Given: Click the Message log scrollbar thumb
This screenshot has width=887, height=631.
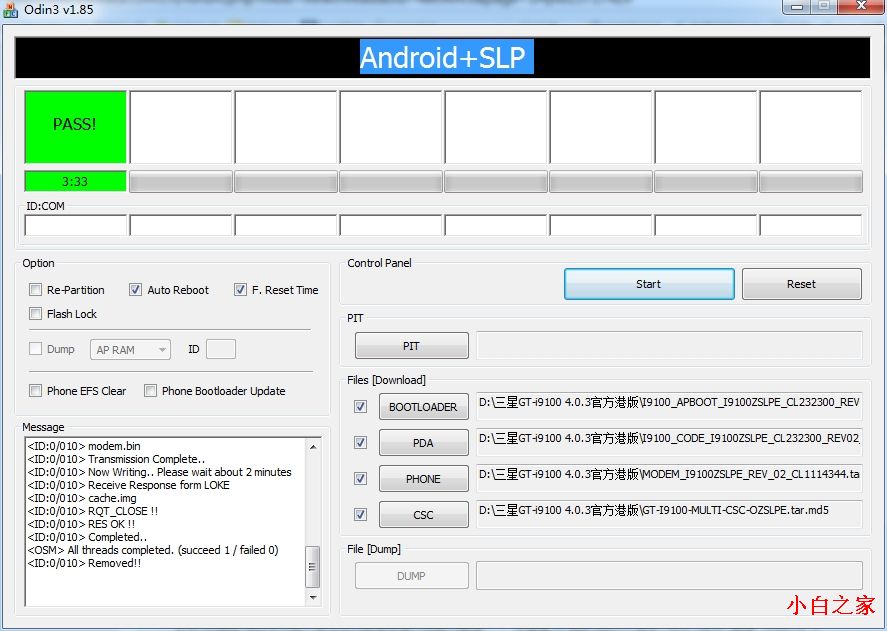Looking at the screenshot, I should (x=312, y=566).
